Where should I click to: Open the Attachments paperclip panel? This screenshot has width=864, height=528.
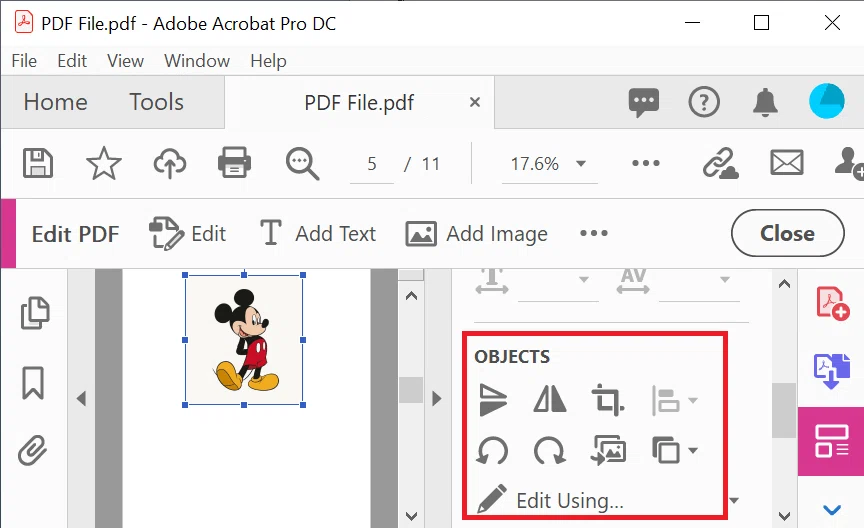point(33,450)
